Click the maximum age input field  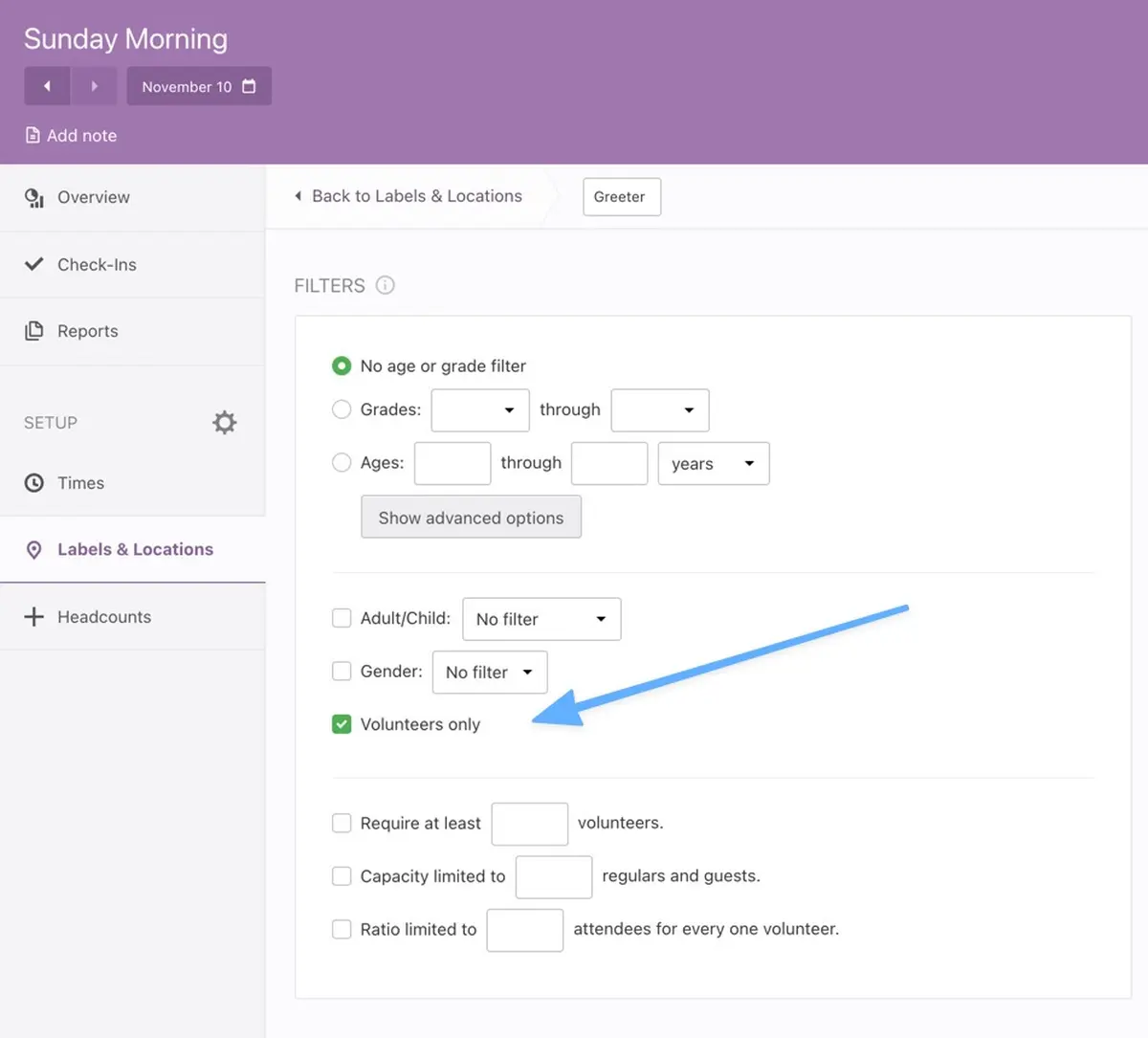point(609,463)
